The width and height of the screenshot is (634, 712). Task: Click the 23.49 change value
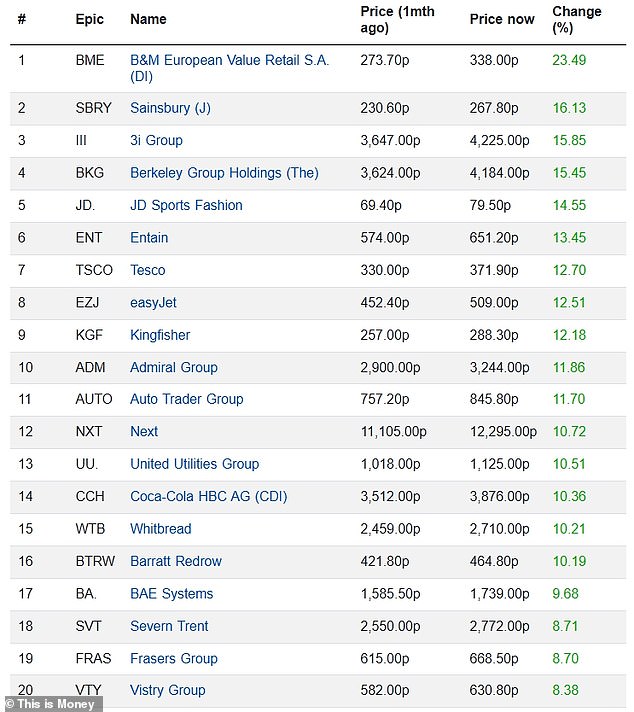[569, 60]
